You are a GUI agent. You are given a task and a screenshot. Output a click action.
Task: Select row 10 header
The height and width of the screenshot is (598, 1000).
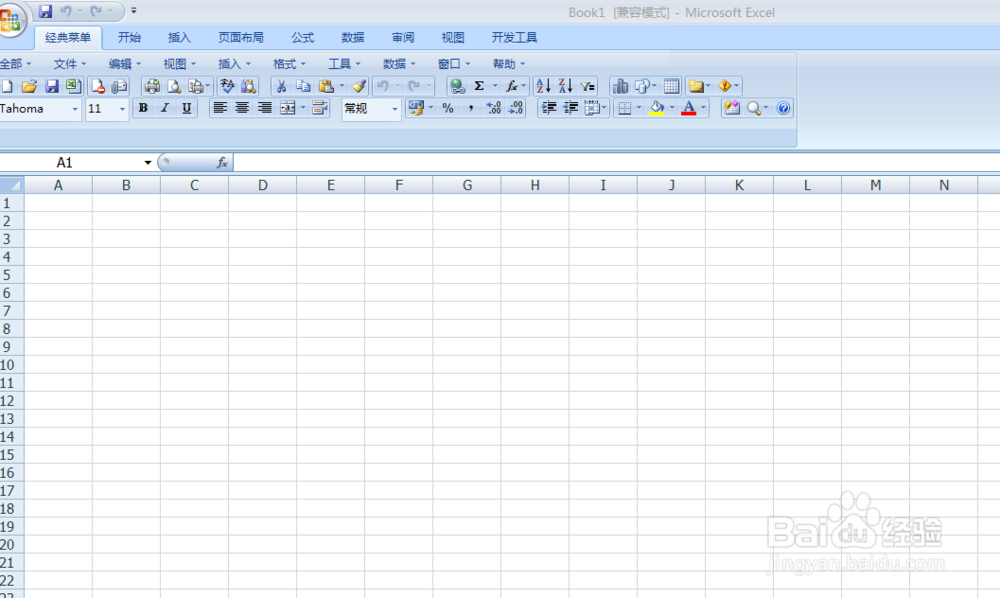click(x=11, y=365)
